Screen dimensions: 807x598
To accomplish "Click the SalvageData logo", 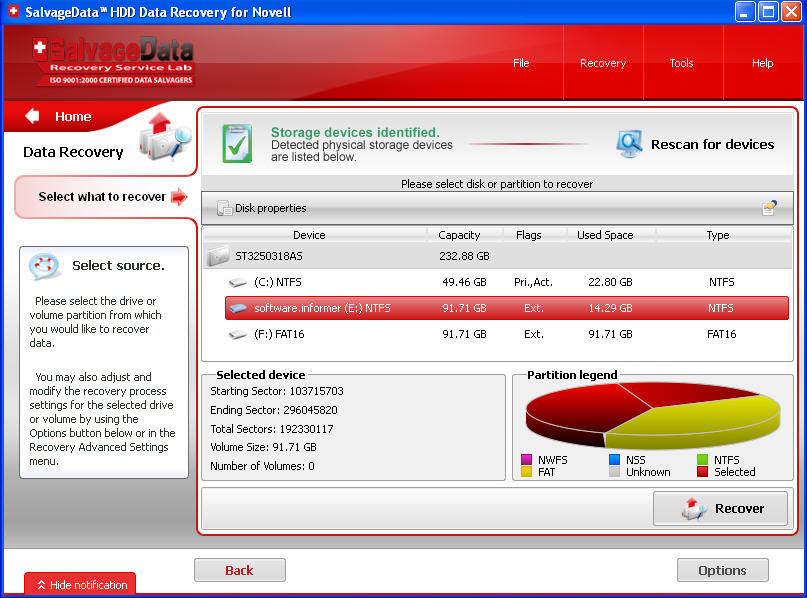I will (113, 61).
